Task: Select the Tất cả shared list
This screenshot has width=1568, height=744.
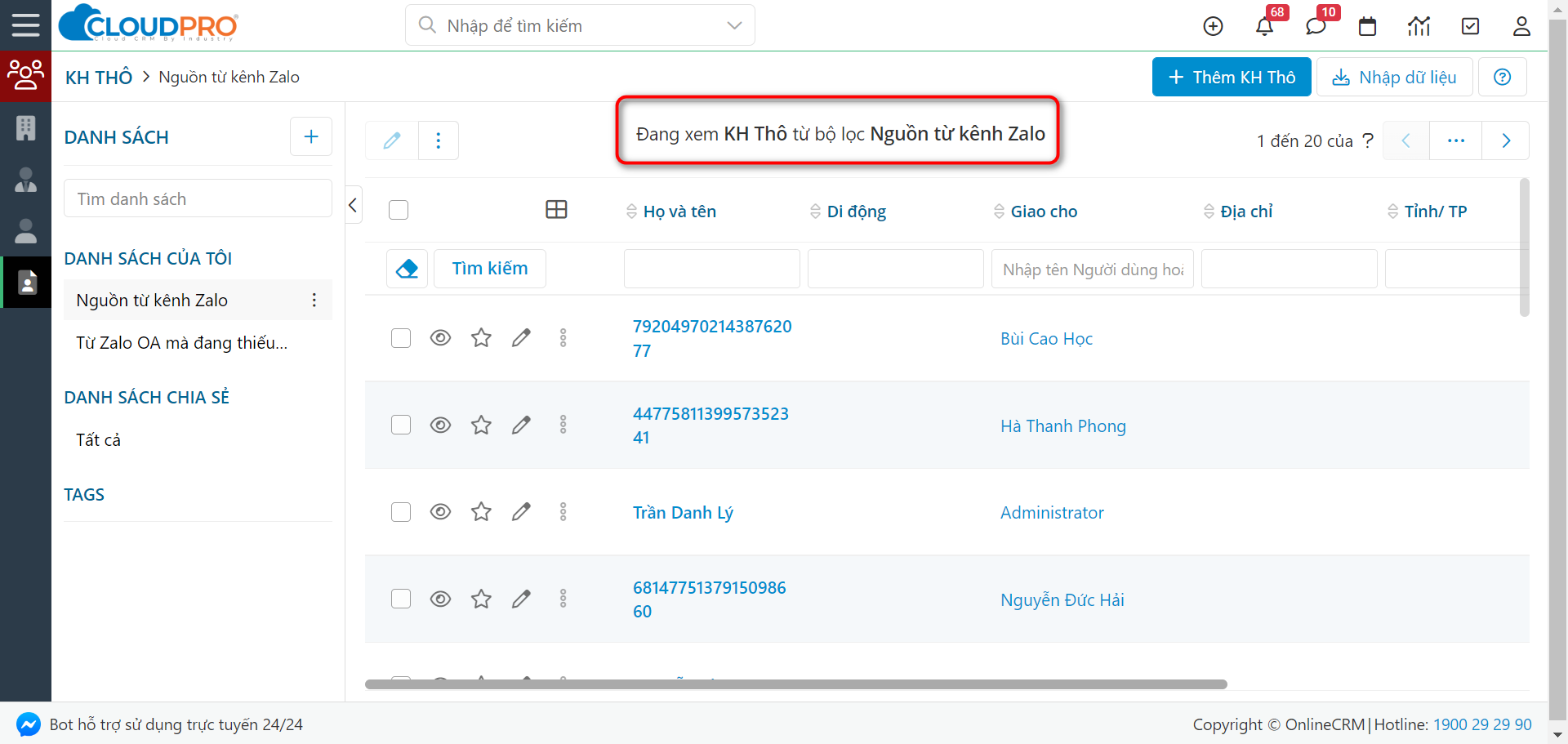Action: coord(98,440)
